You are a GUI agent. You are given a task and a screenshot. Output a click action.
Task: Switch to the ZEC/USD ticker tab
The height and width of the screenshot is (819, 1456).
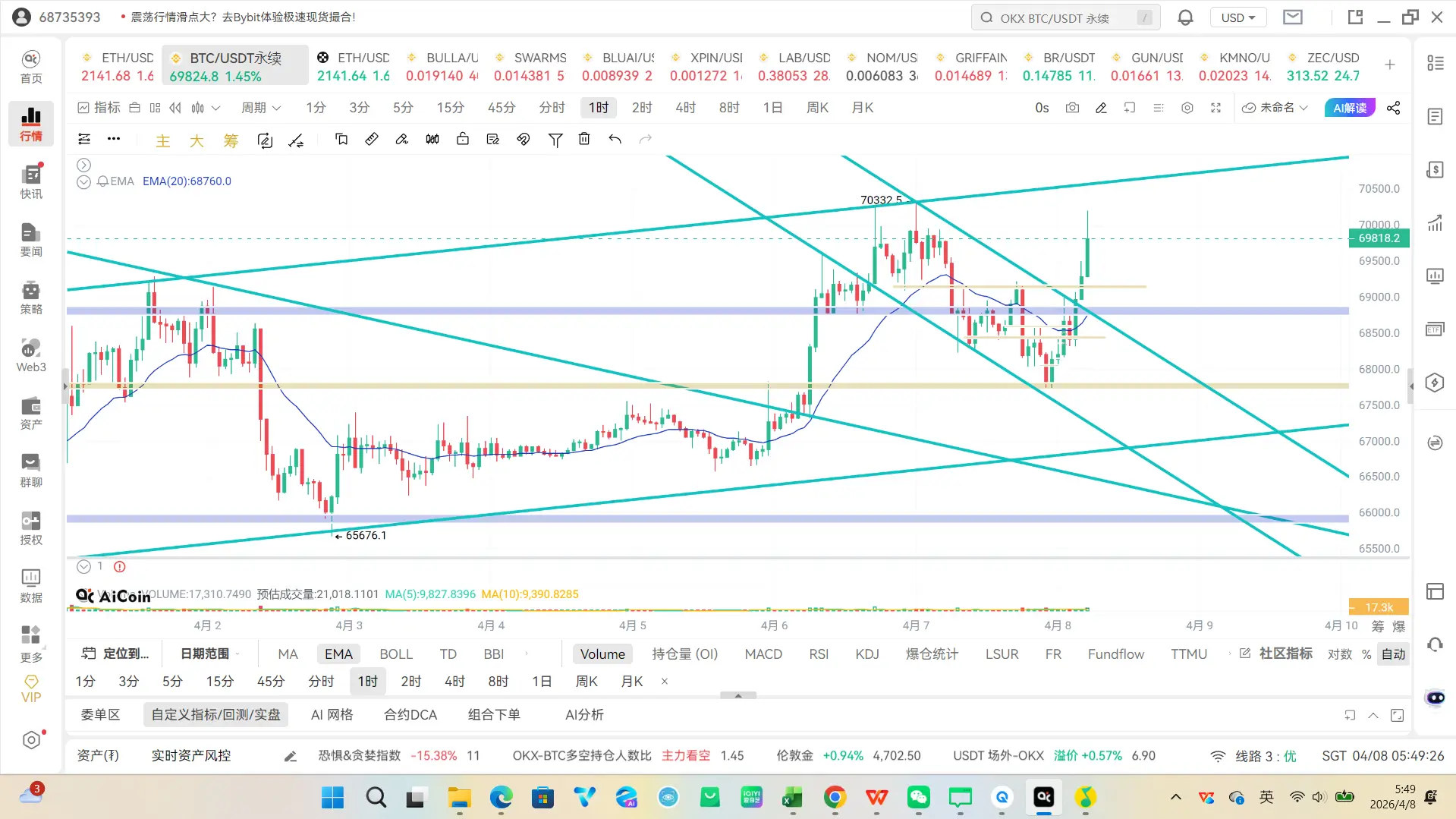[x=1322, y=67]
